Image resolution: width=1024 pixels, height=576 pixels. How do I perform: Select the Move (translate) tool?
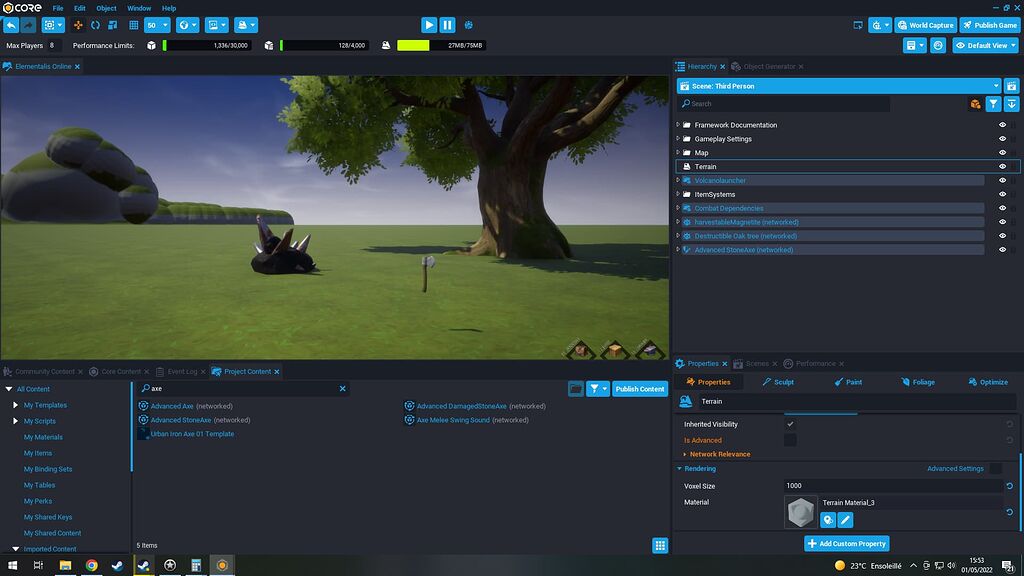pos(78,25)
